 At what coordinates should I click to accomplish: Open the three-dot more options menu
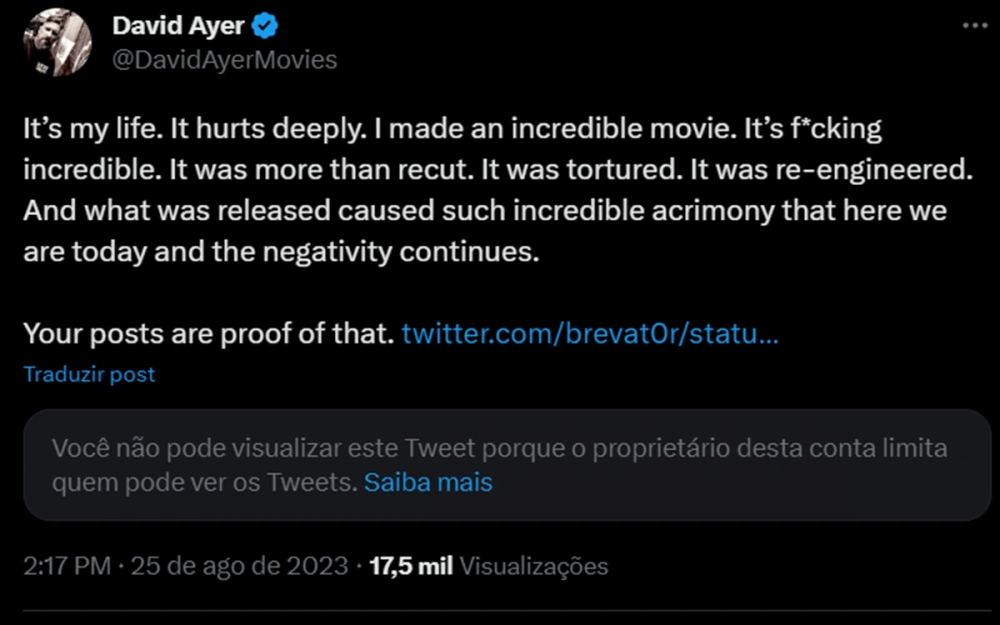coord(973,26)
